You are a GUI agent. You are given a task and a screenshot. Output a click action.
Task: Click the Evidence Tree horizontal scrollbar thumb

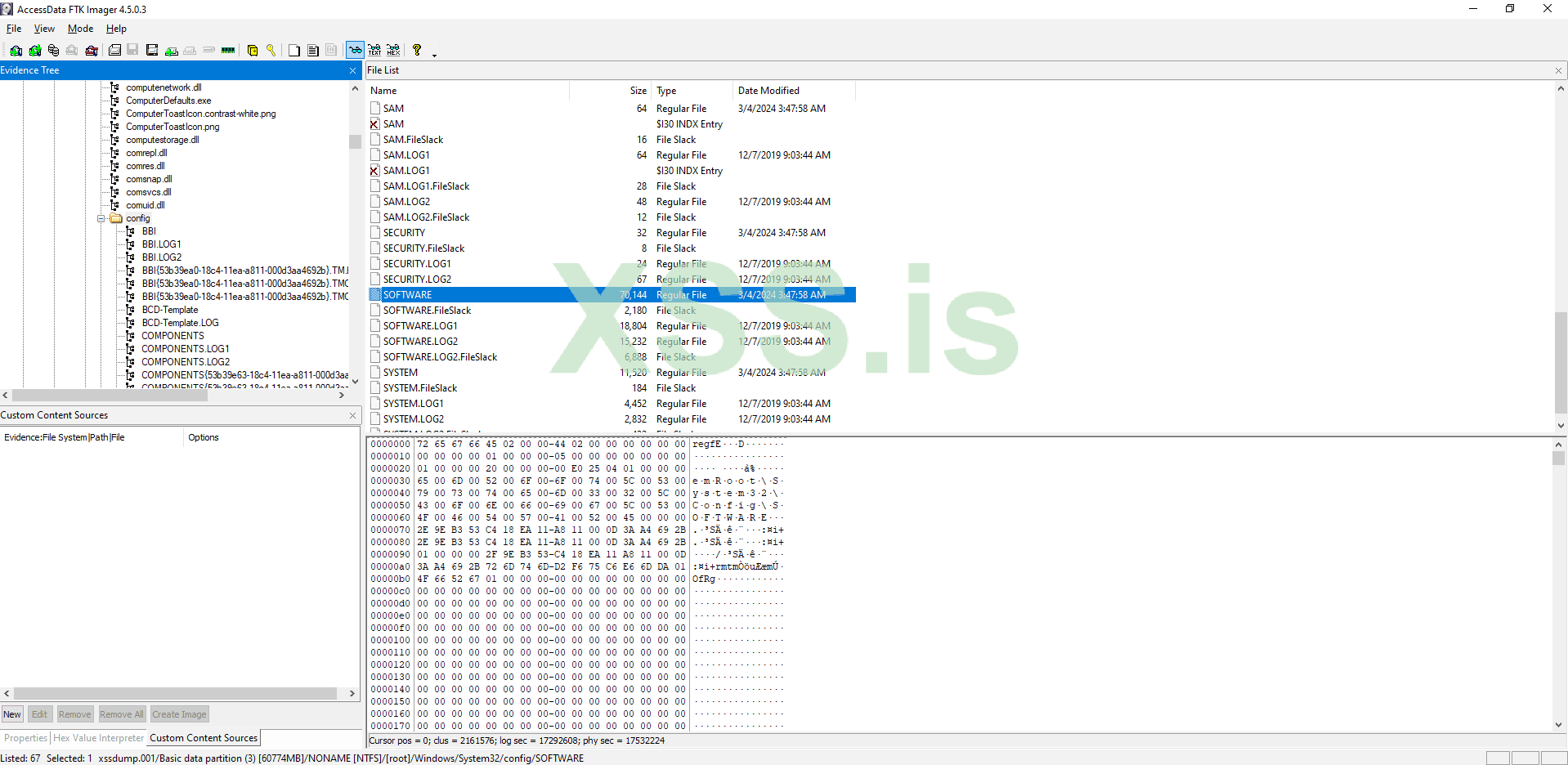[110, 395]
